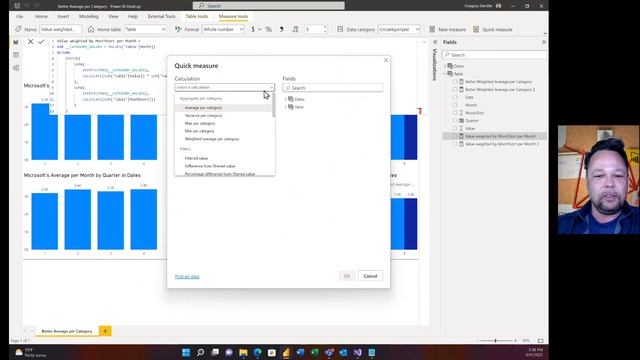
Task: Open the Select a calculation dropdown
Action: click(224, 87)
